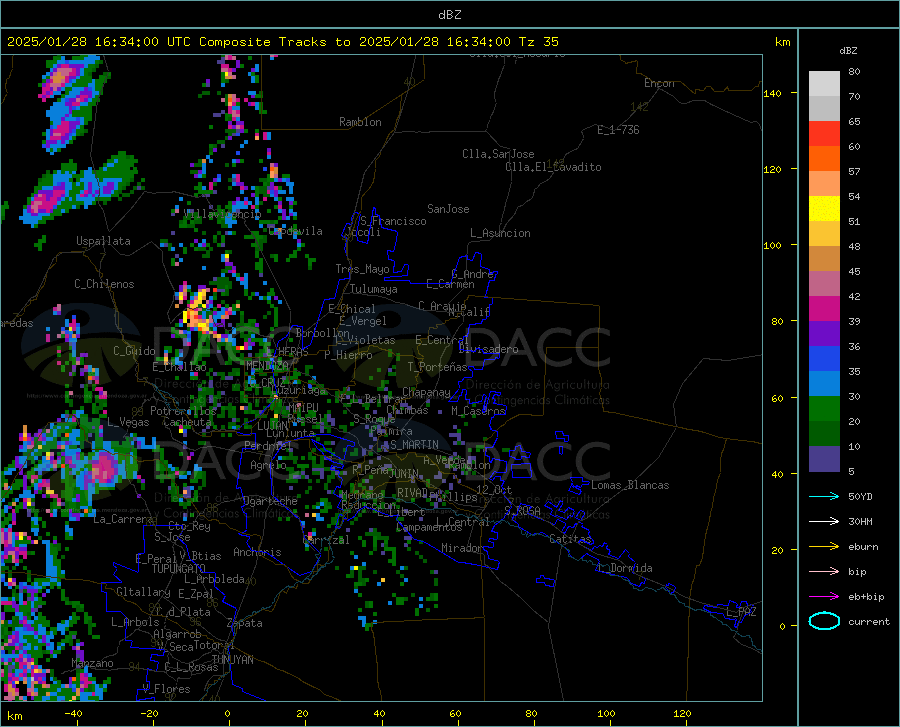Click the 0 km horizontal axis tick
Screen dimensions: 900x727
(x=227, y=713)
